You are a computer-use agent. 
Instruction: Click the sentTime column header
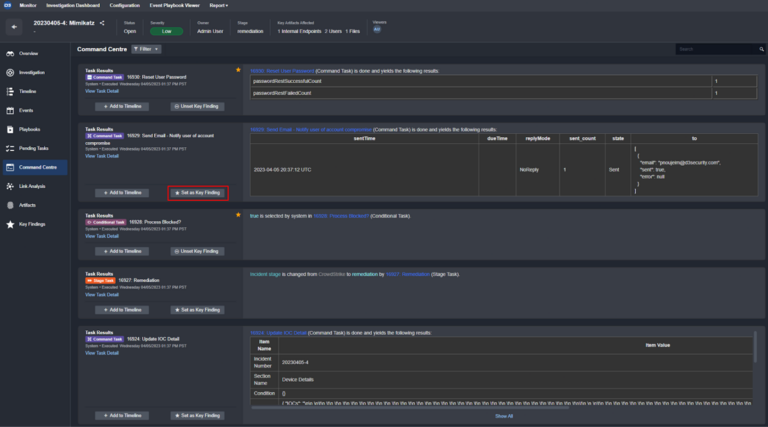pyautogui.click(x=364, y=139)
